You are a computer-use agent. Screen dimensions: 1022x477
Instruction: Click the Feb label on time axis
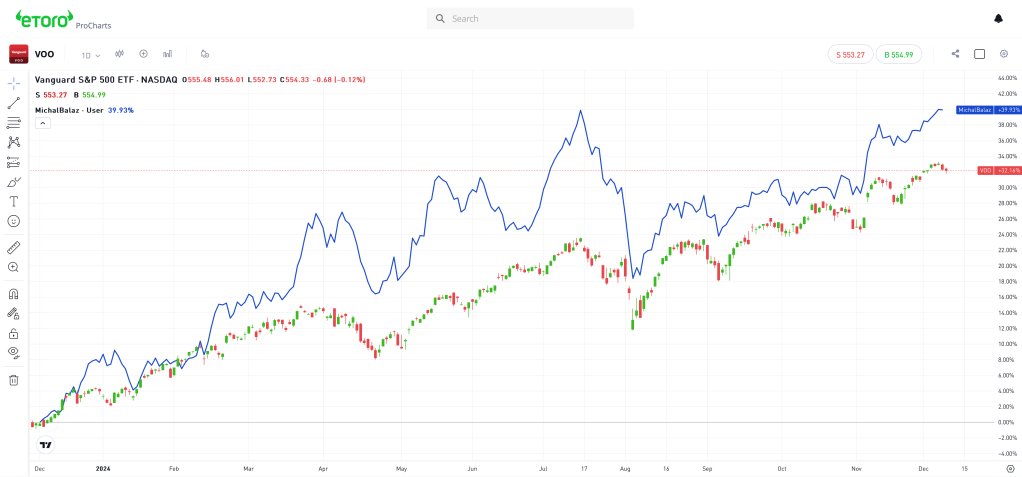[173, 468]
